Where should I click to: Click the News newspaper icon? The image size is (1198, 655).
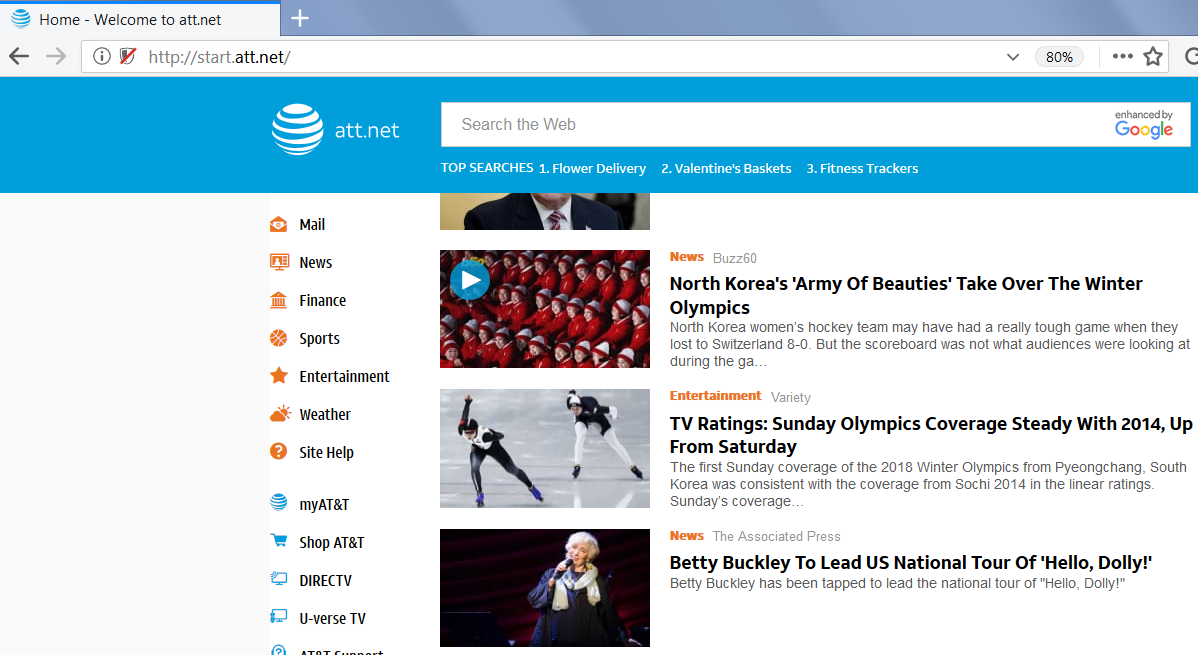pos(279,262)
